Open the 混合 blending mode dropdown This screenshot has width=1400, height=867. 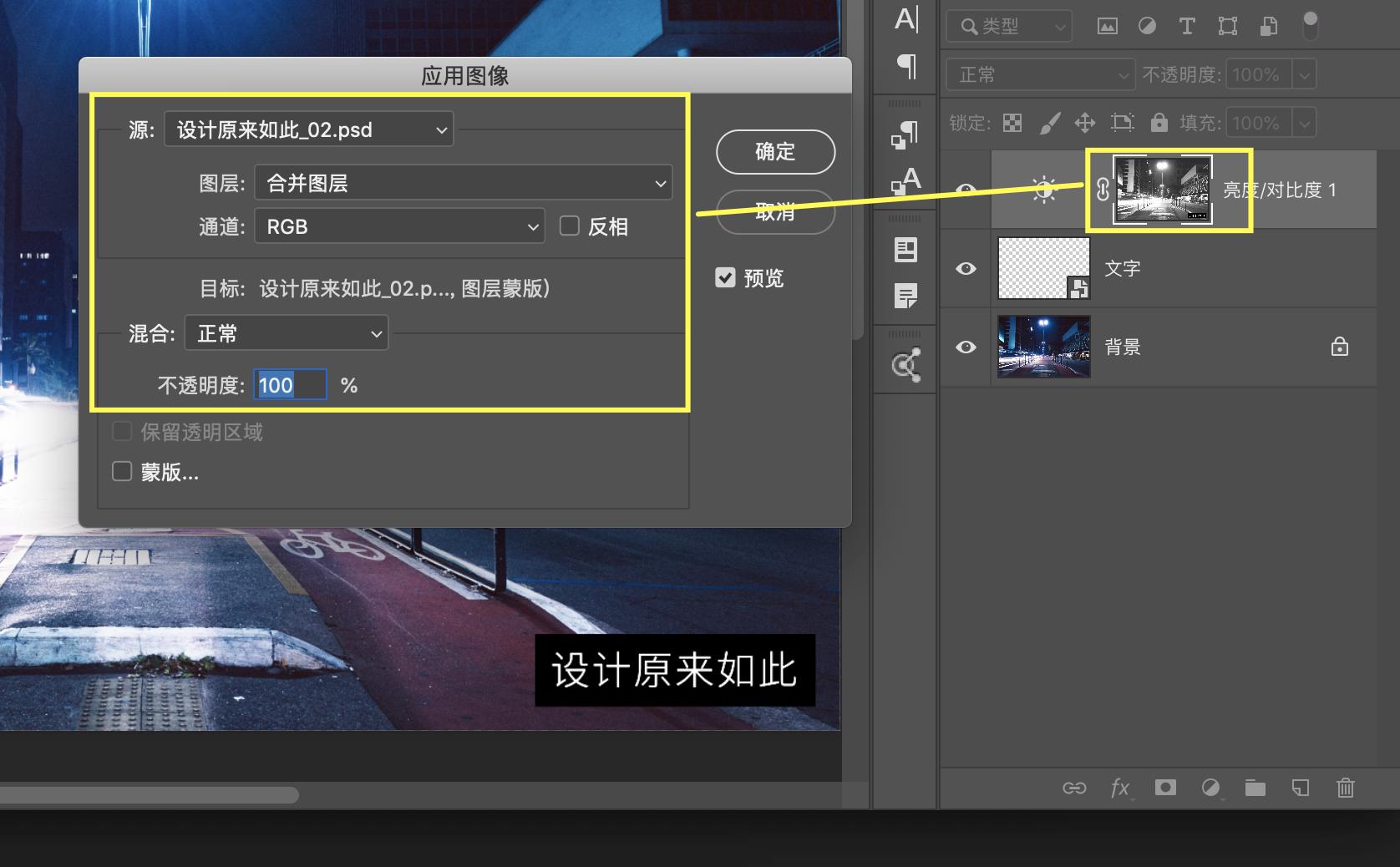287,332
